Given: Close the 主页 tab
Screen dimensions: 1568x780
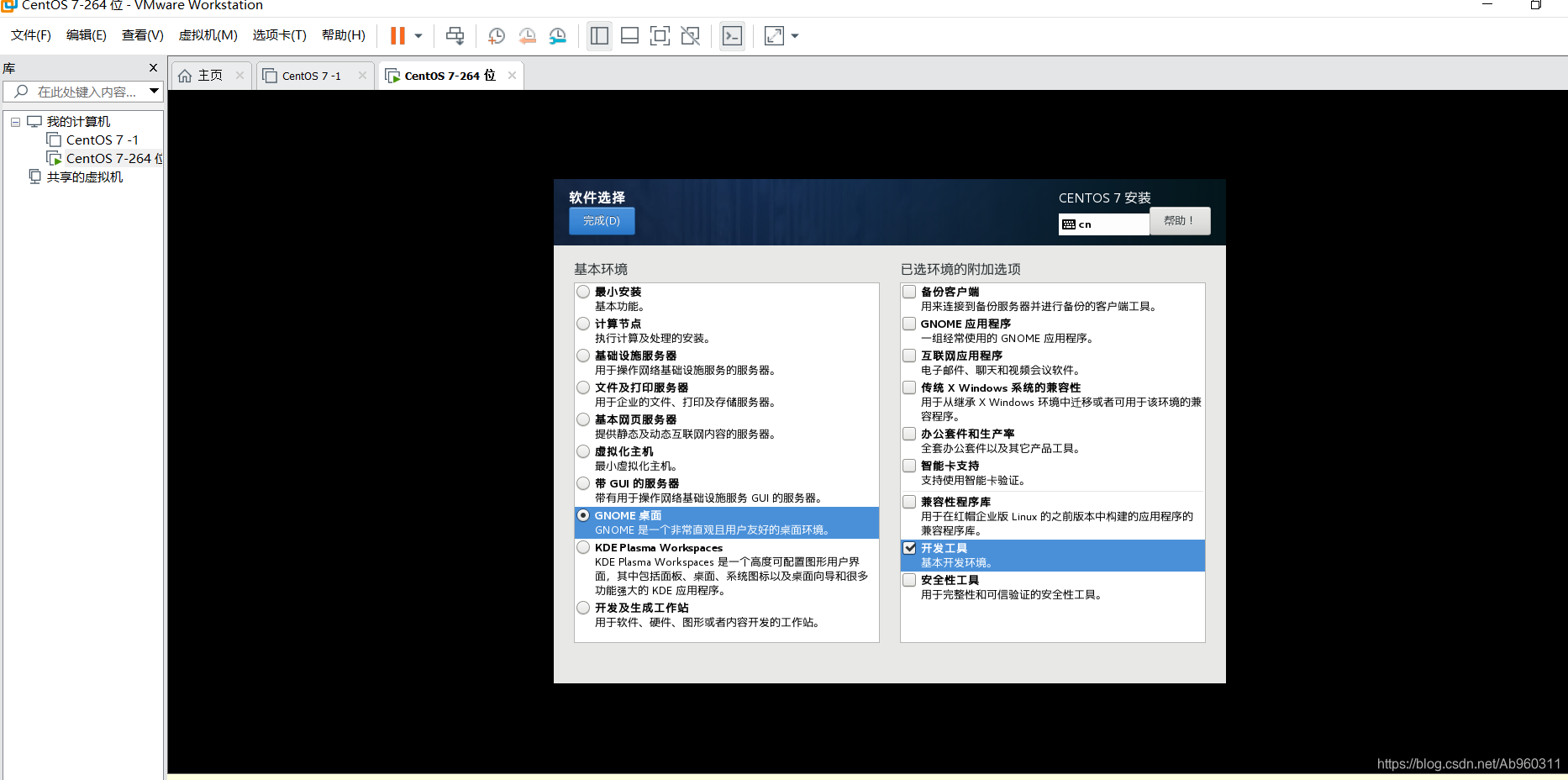Looking at the screenshot, I should (239, 76).
